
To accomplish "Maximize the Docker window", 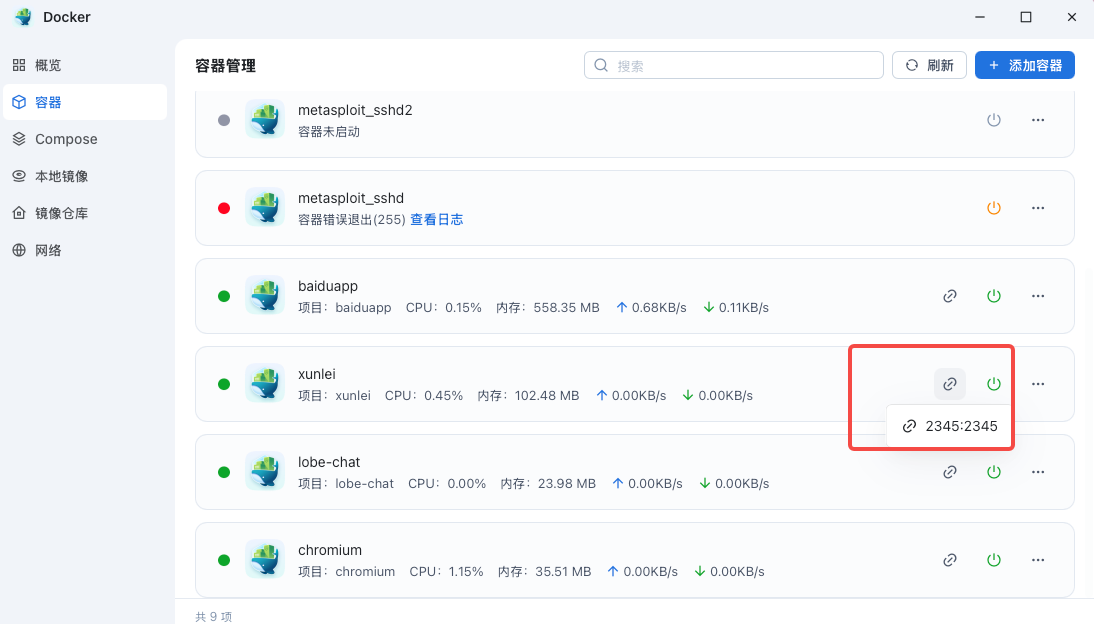I will 1026,17.
